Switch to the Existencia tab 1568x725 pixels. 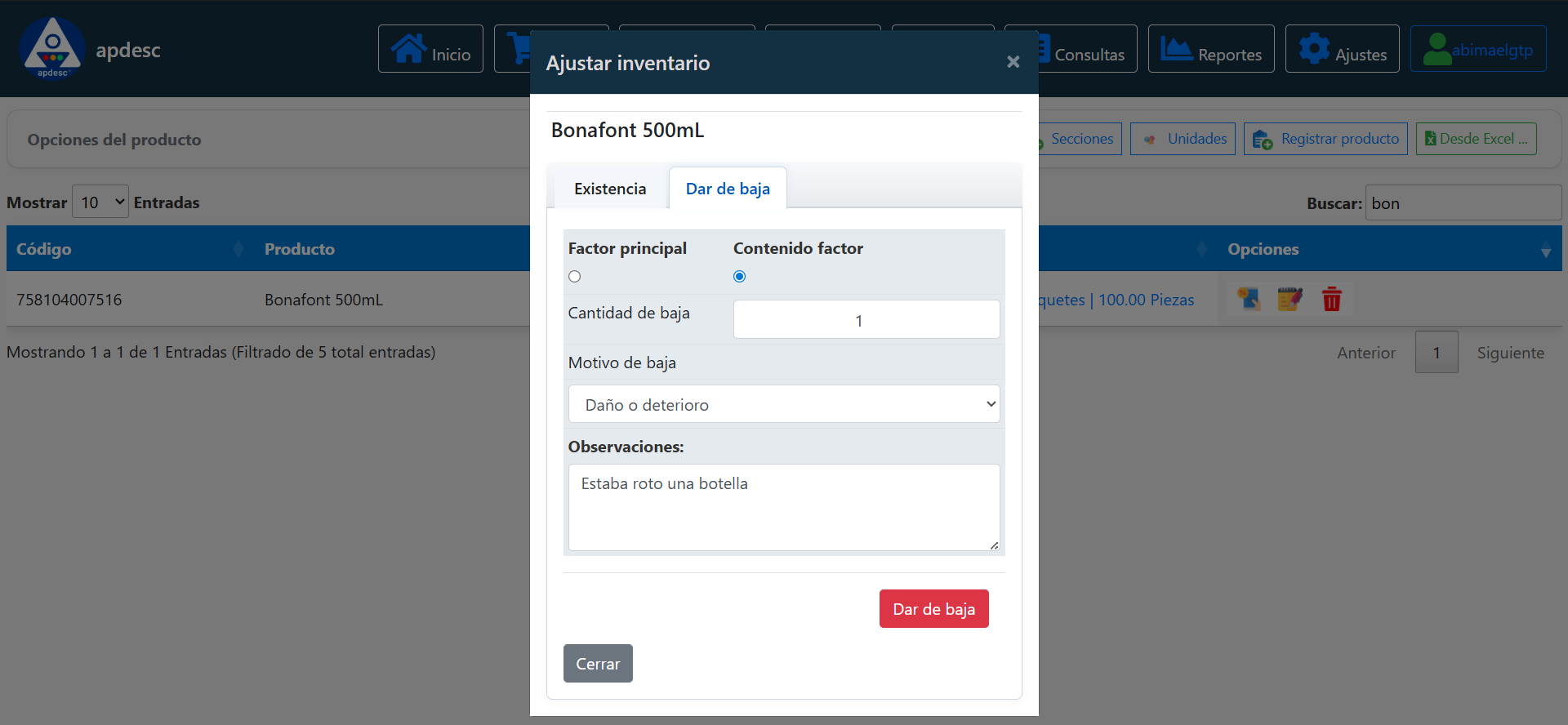[x=609, y=189]
